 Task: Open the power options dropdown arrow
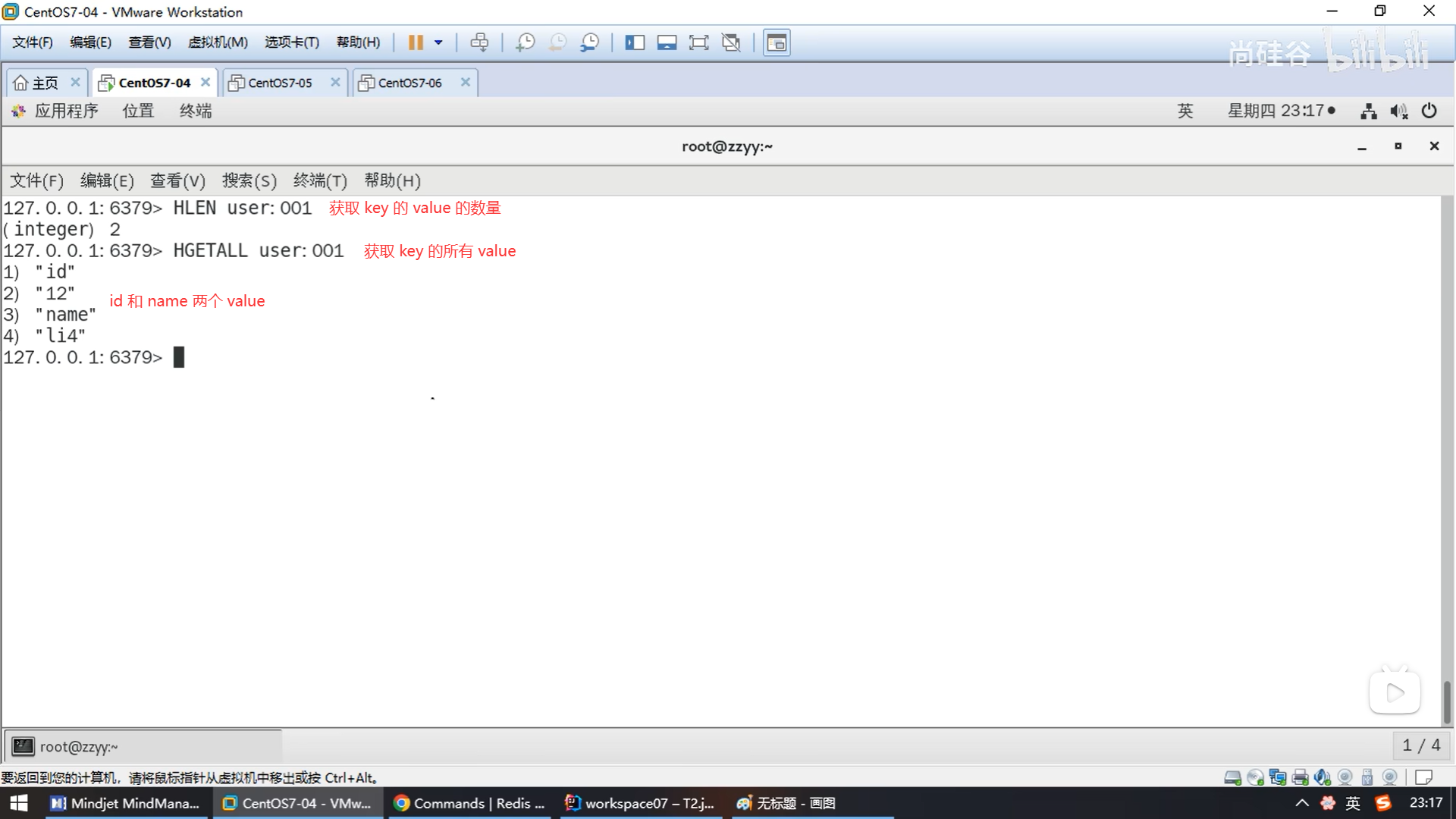coord(438,42)
